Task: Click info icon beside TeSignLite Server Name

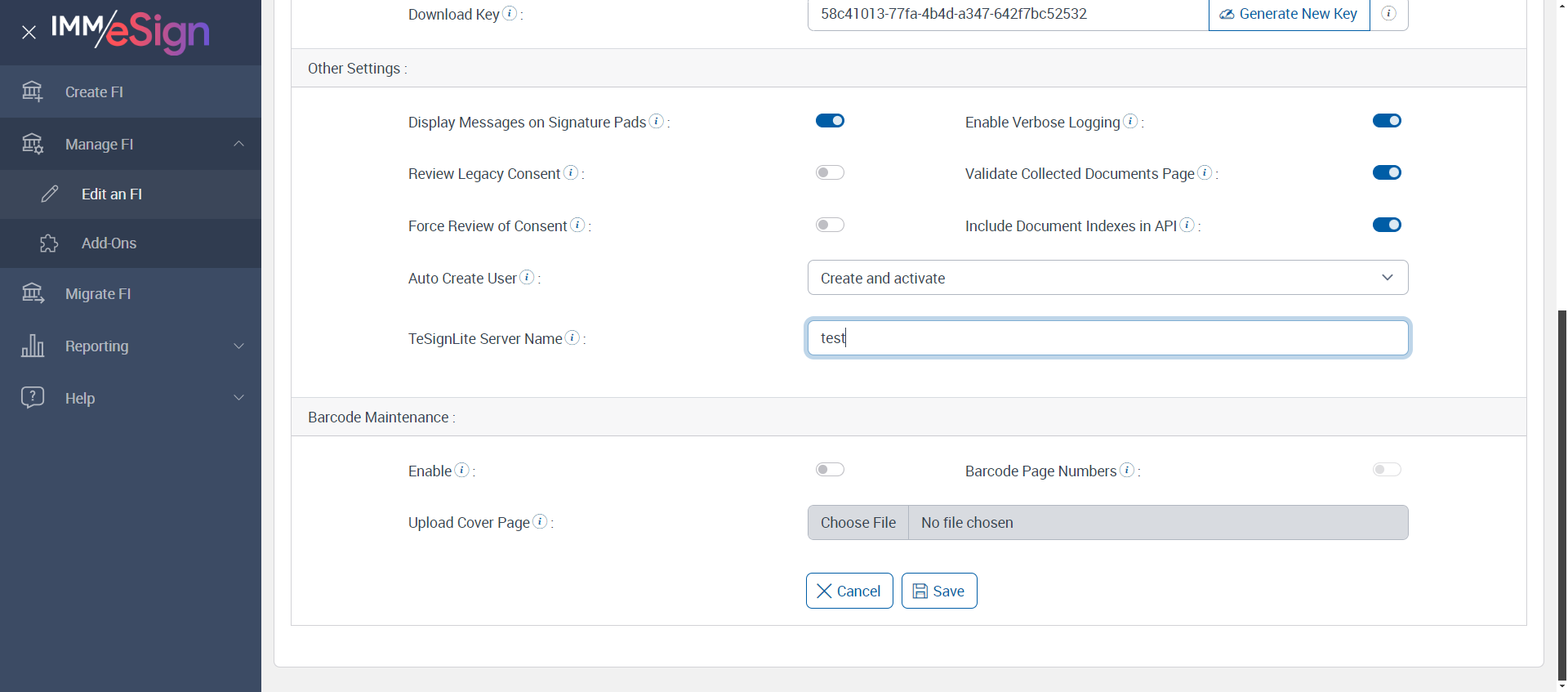Action: 572,337
